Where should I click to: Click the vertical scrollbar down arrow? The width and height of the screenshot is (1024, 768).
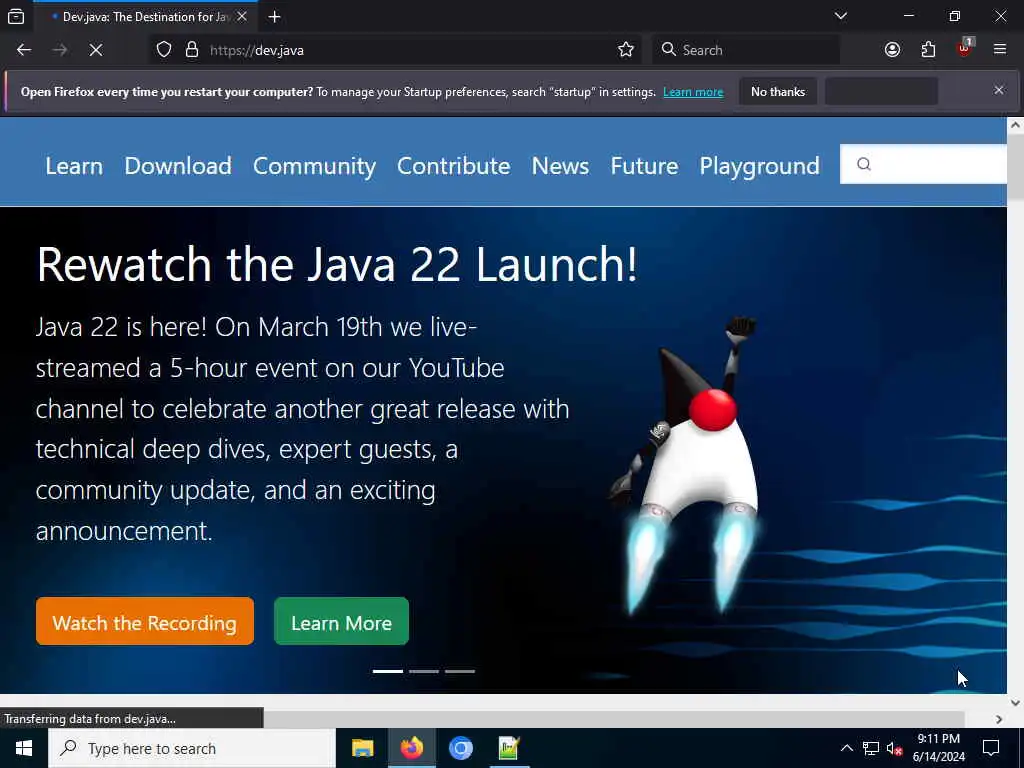(x=1015, y=703)
